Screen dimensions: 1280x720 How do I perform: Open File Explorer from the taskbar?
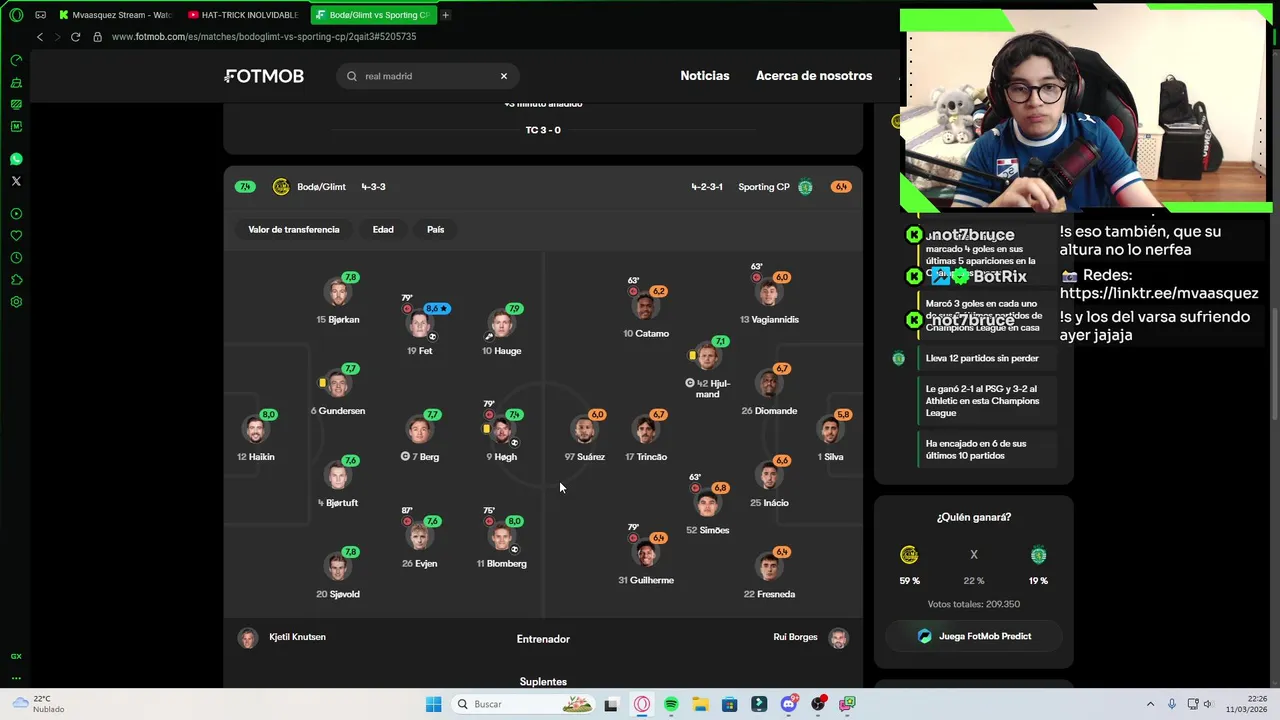pyautogui.click(x=700, y=704)
